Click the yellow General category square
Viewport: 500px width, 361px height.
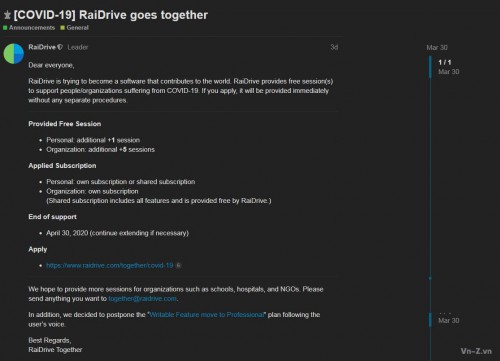pyautogui.click(x=62, y=28)
